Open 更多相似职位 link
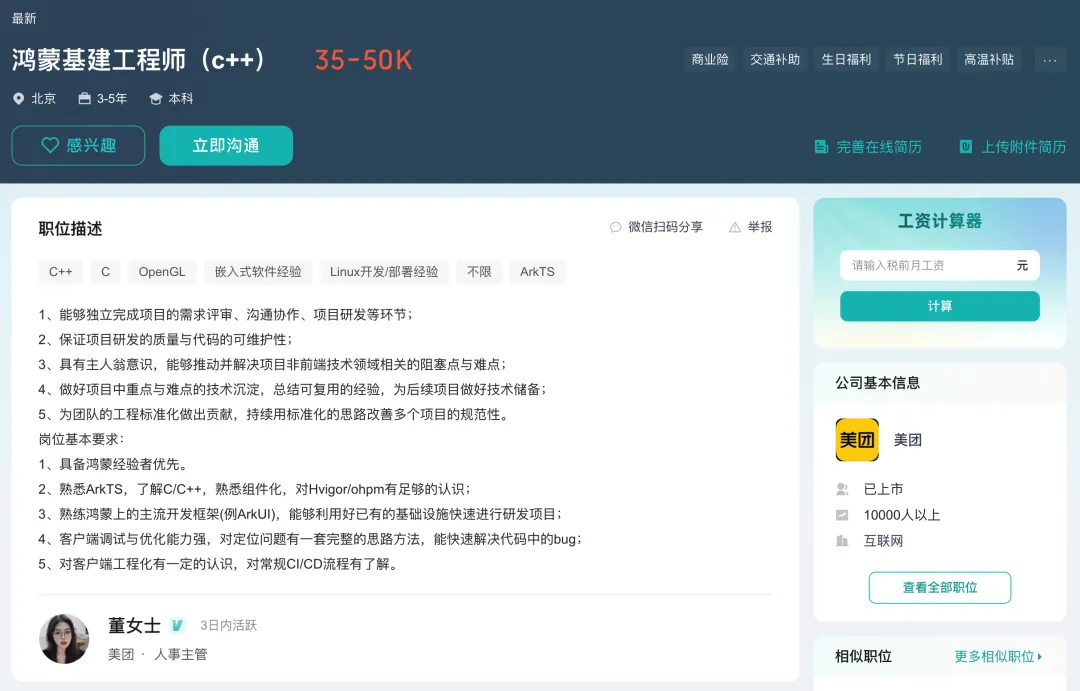The image size is (1080, 691). tap(998, 657)
